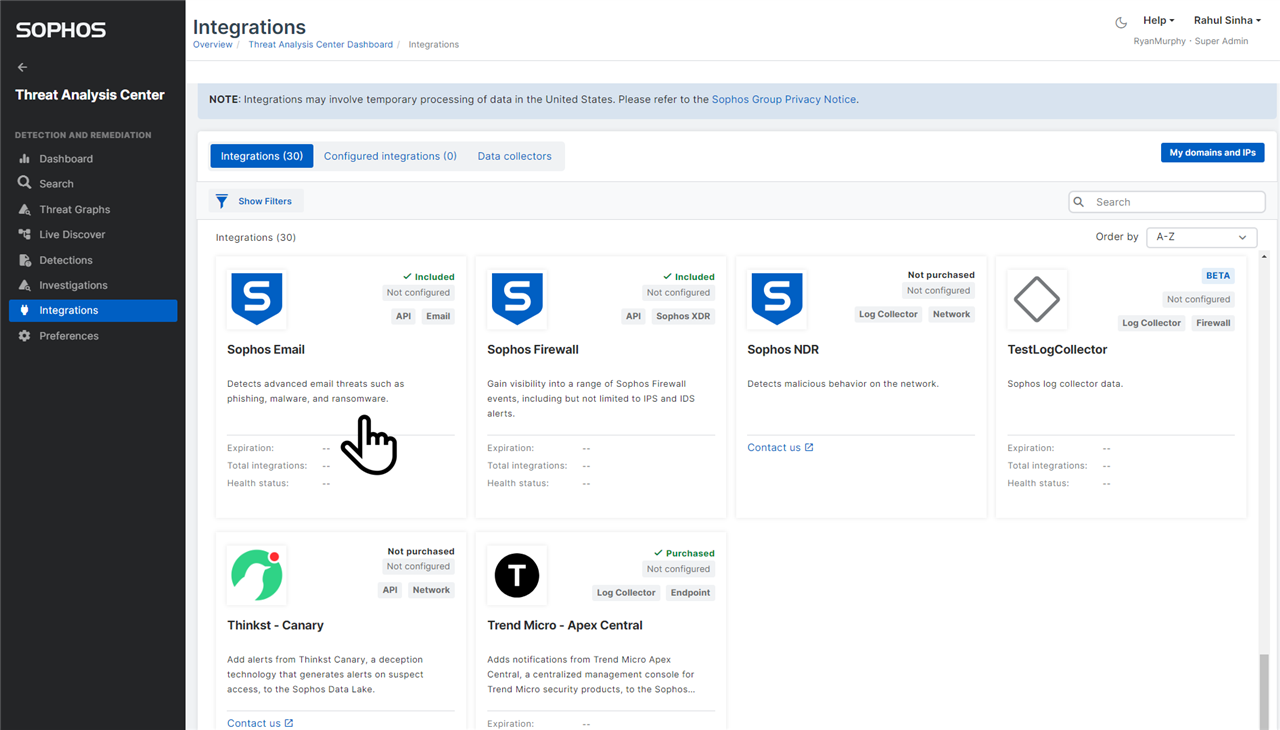Click the Sophos logo in sidebar
The width and height of the screenshot is (1280, 730).
coord(61,30)
